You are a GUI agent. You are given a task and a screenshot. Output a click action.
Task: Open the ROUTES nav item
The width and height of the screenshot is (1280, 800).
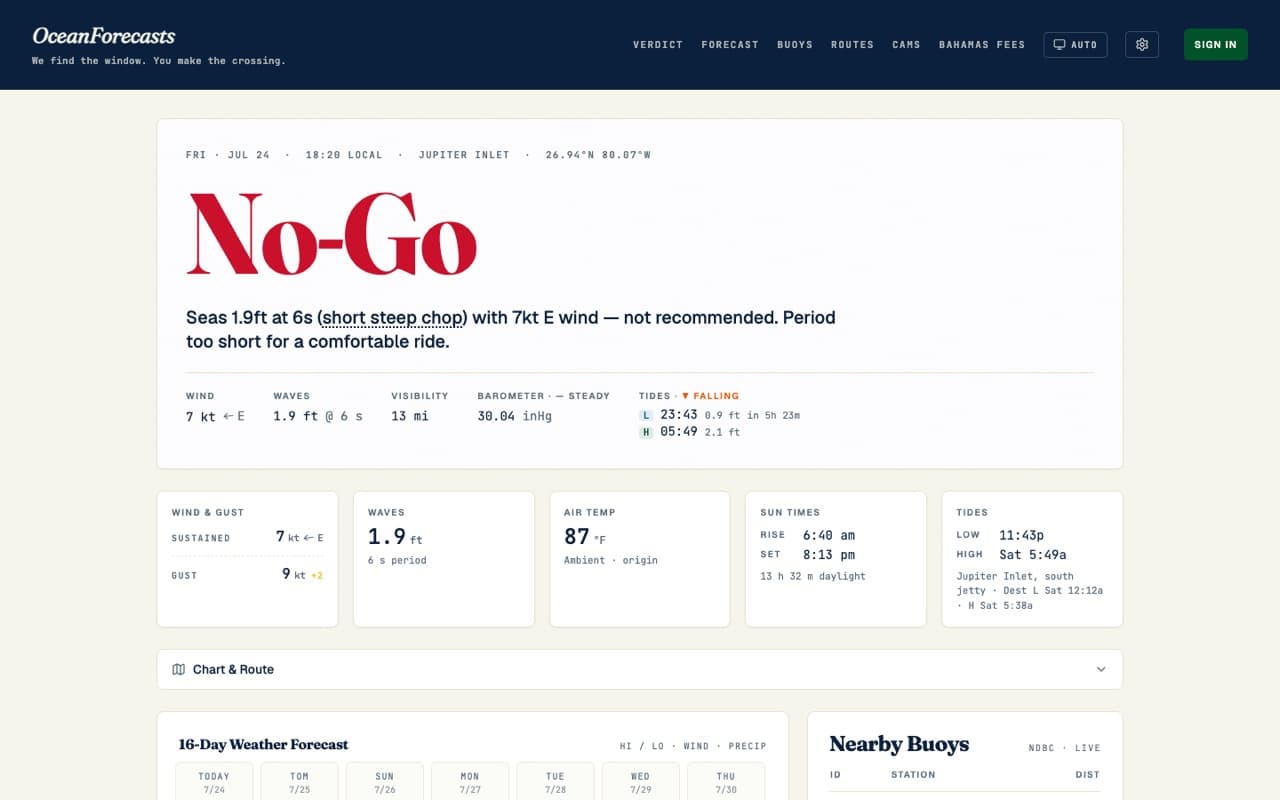(x=852, y=45)
